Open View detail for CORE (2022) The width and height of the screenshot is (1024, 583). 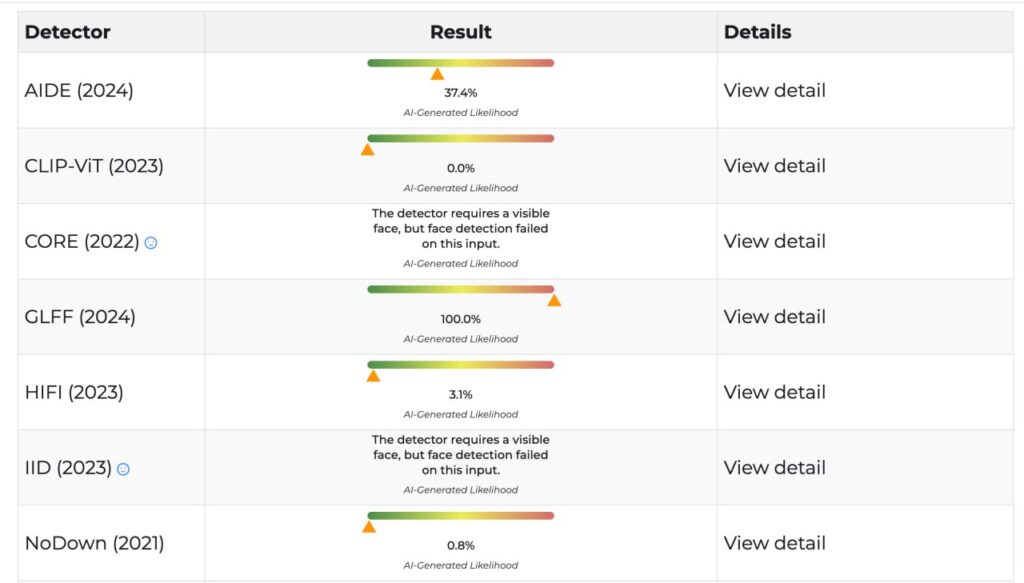(774, 241)
